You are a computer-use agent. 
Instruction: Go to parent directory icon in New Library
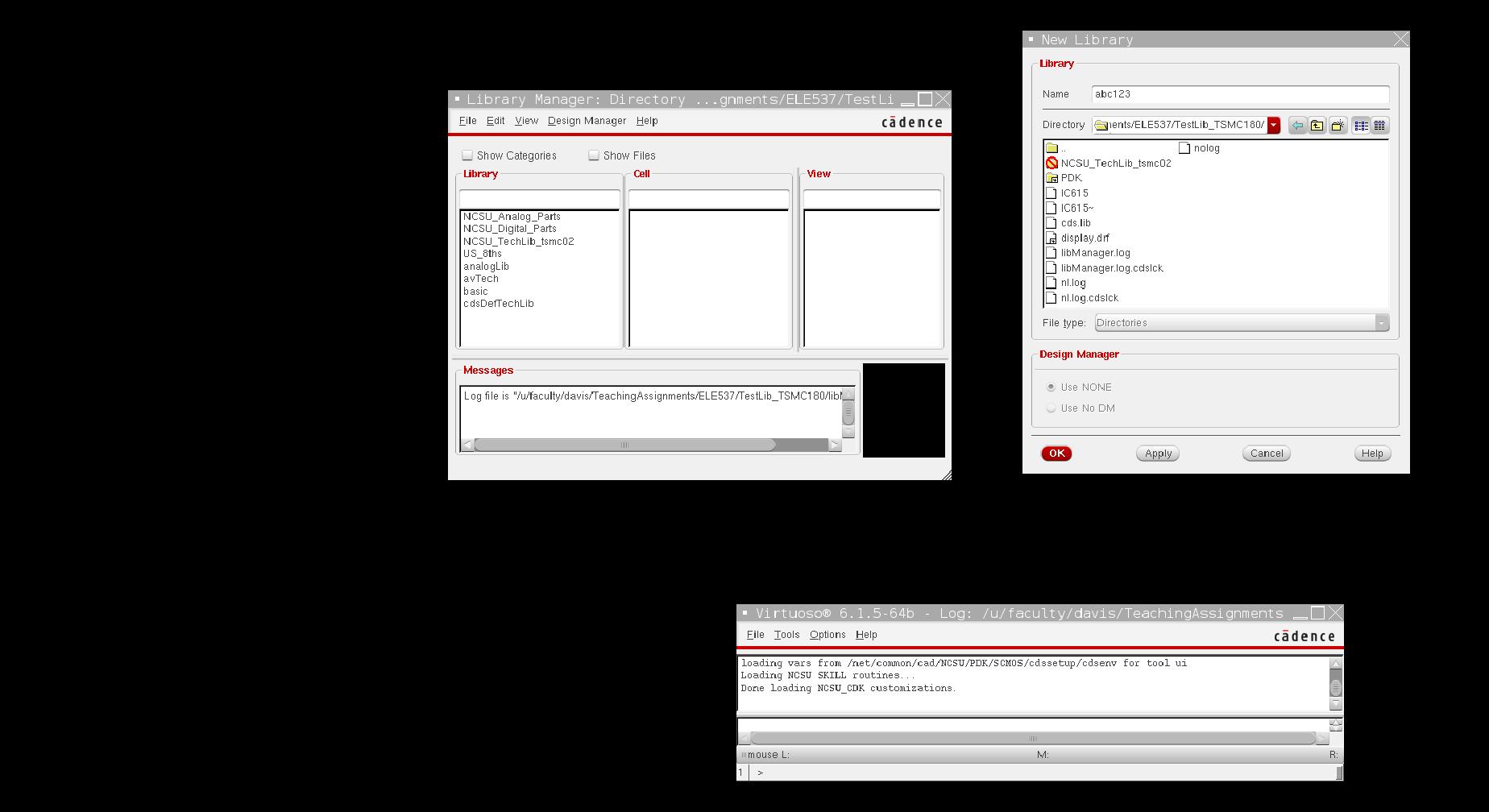(1317, 126)
